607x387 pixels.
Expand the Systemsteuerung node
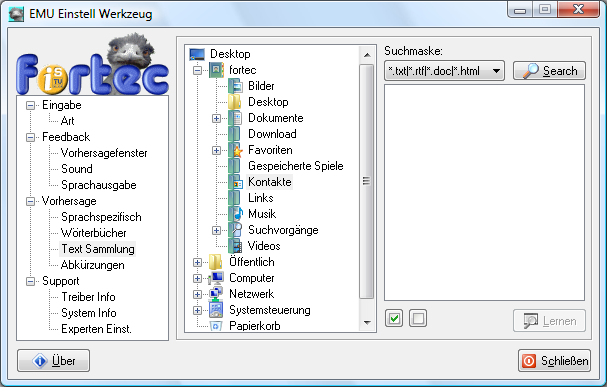pyautogui.click(x=197, y=310)
